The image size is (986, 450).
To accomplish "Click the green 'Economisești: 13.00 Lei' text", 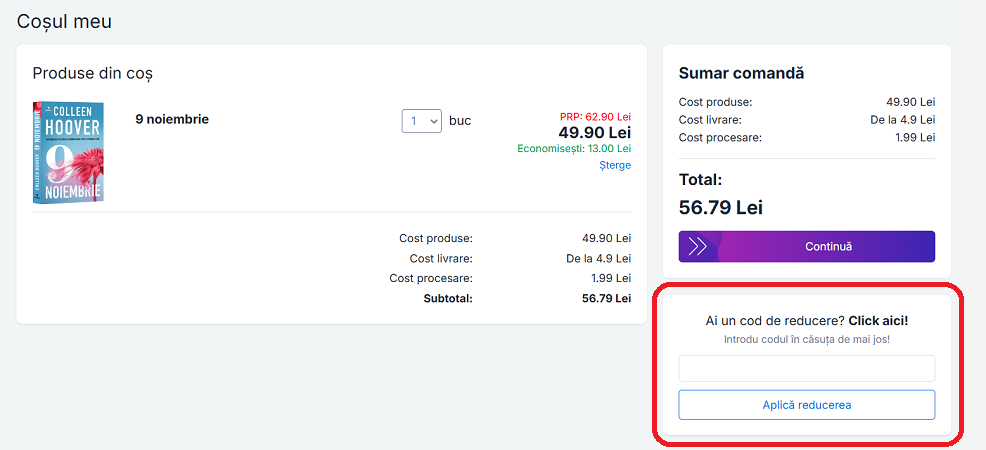I will click(574, 148).
